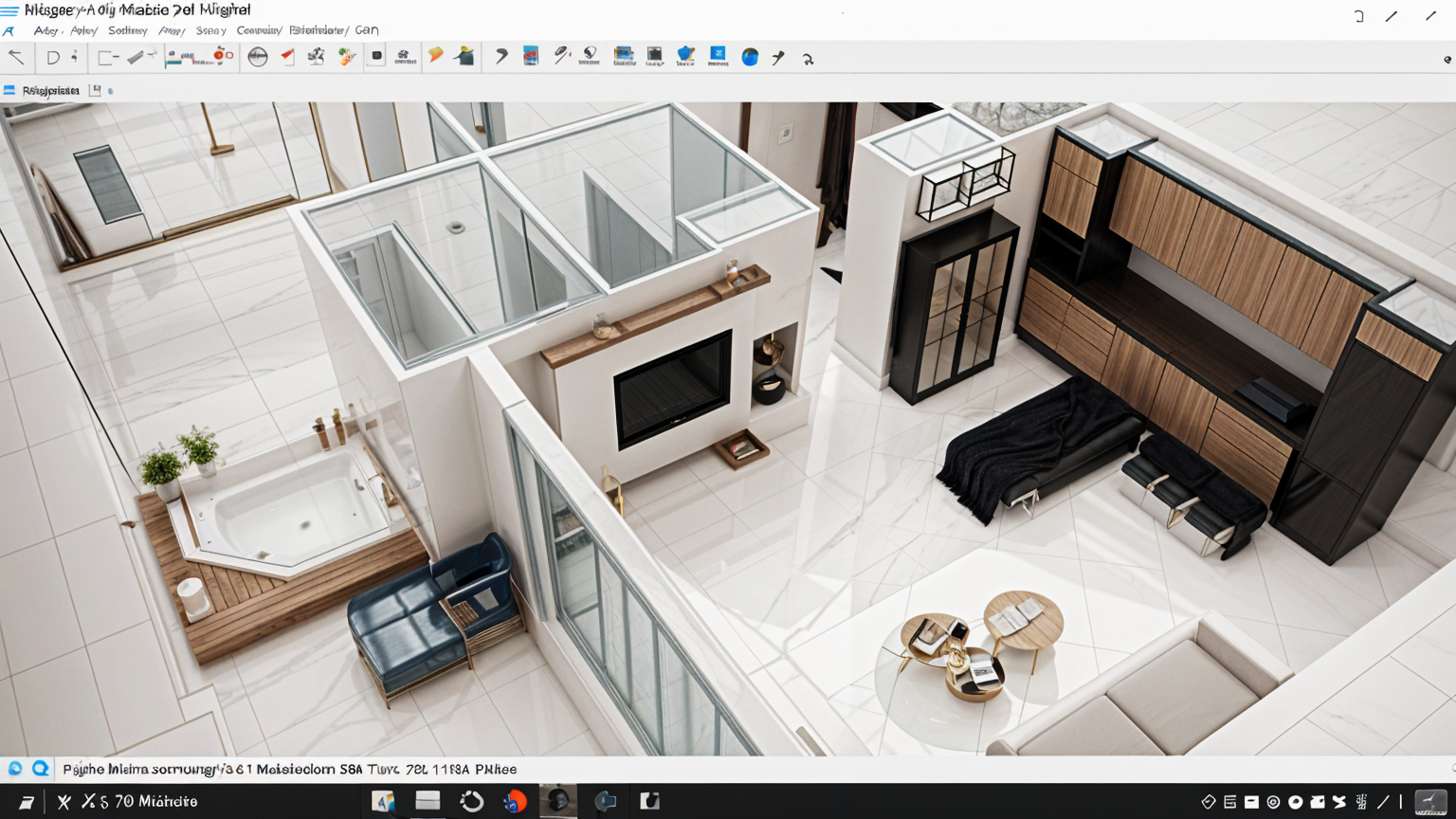
Task: Select the blue panel tab below toolbar
Action: pyautogui.click(x=42, y=91)
